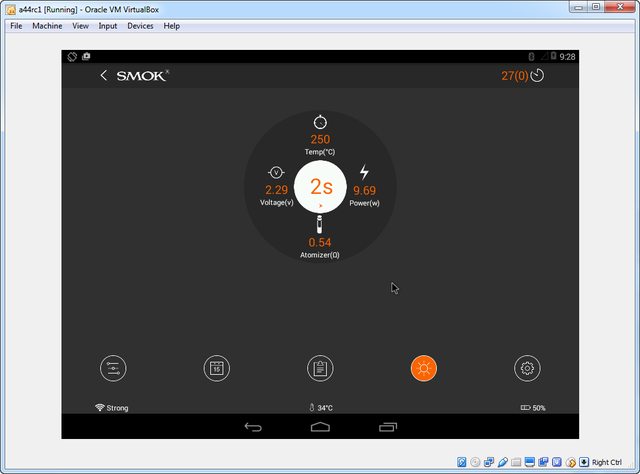Image resolution: width=640 pixels, height=474 pixels.
Task: Click the VirtualBox display monitor icon
Action: (x=530, y=462)
